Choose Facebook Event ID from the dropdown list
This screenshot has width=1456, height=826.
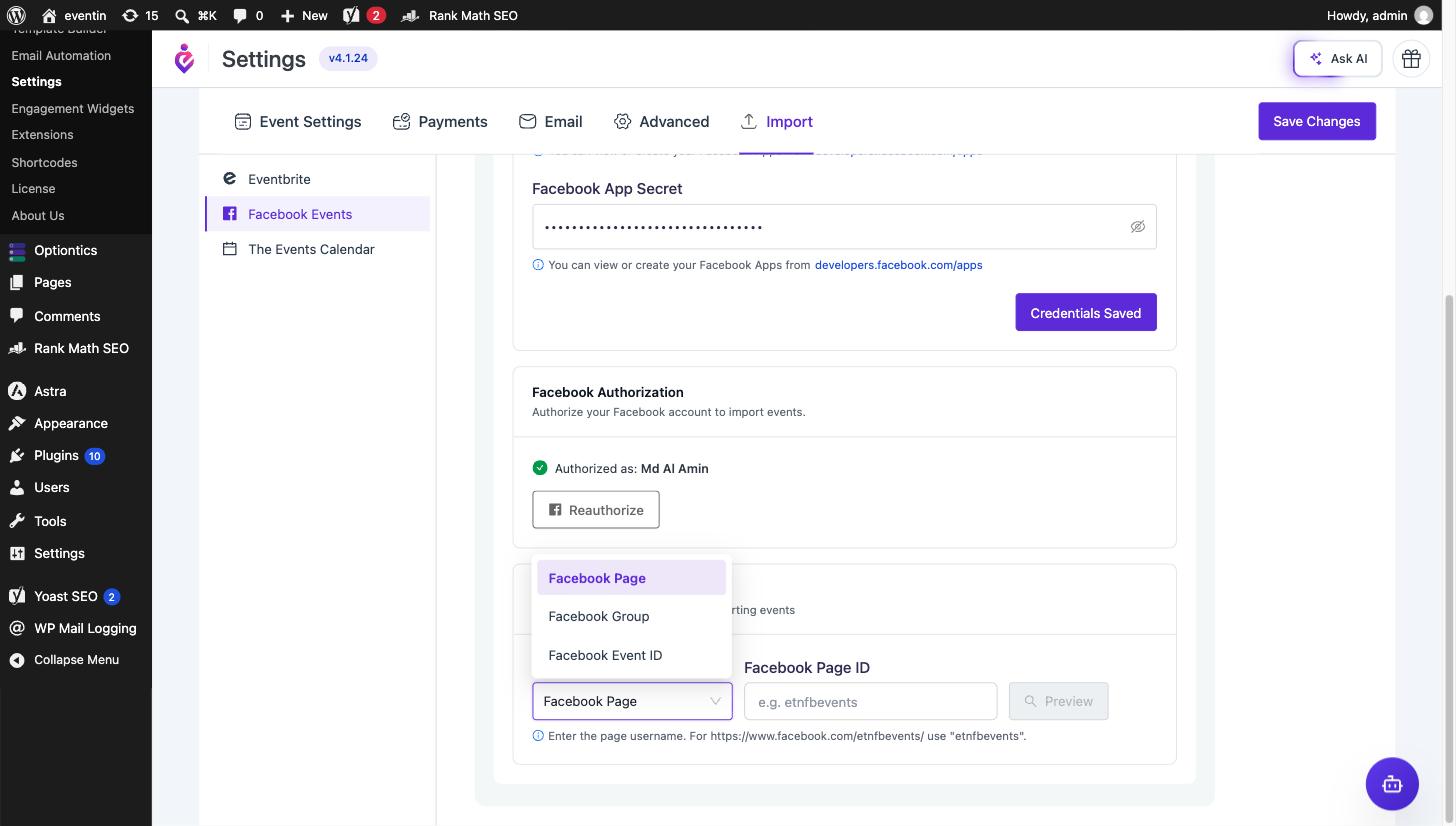[x=631, y=655]
